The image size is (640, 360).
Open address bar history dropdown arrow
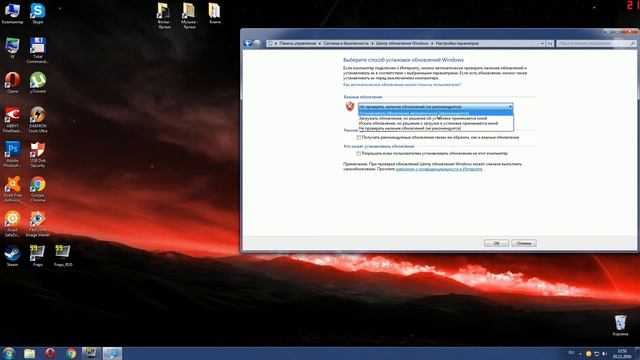pyautogui.click(x=542, y=43)
